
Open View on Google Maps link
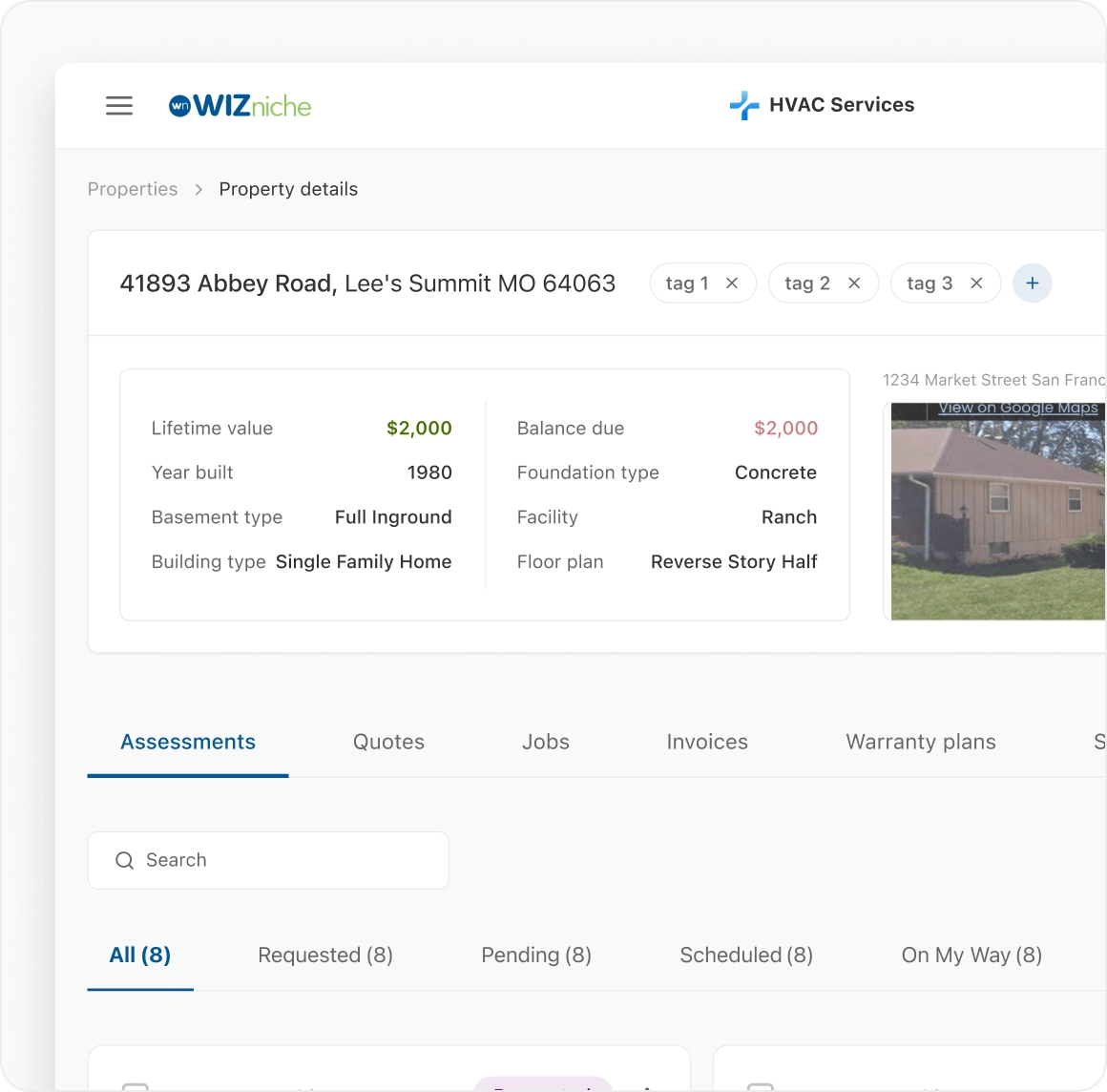1017,409
